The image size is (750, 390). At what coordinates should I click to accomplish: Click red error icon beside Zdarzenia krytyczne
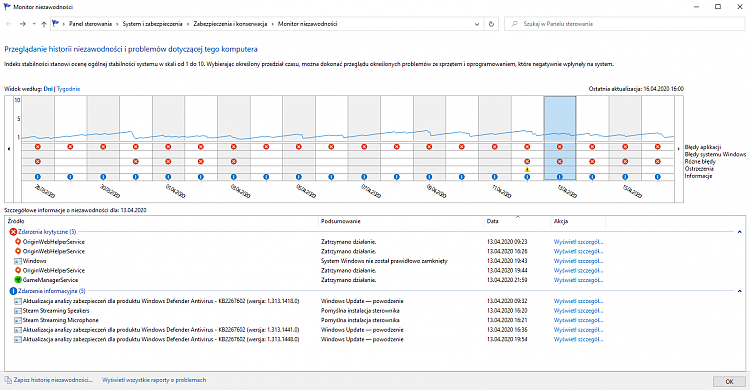coord(13,232)
